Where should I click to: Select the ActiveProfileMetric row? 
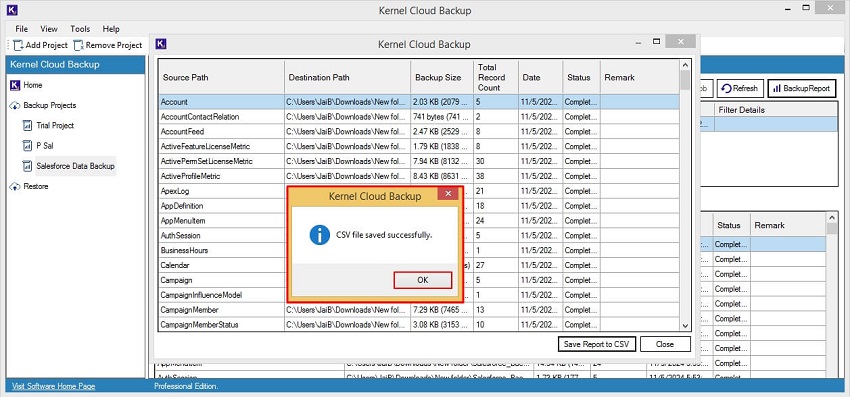(419, 176)
